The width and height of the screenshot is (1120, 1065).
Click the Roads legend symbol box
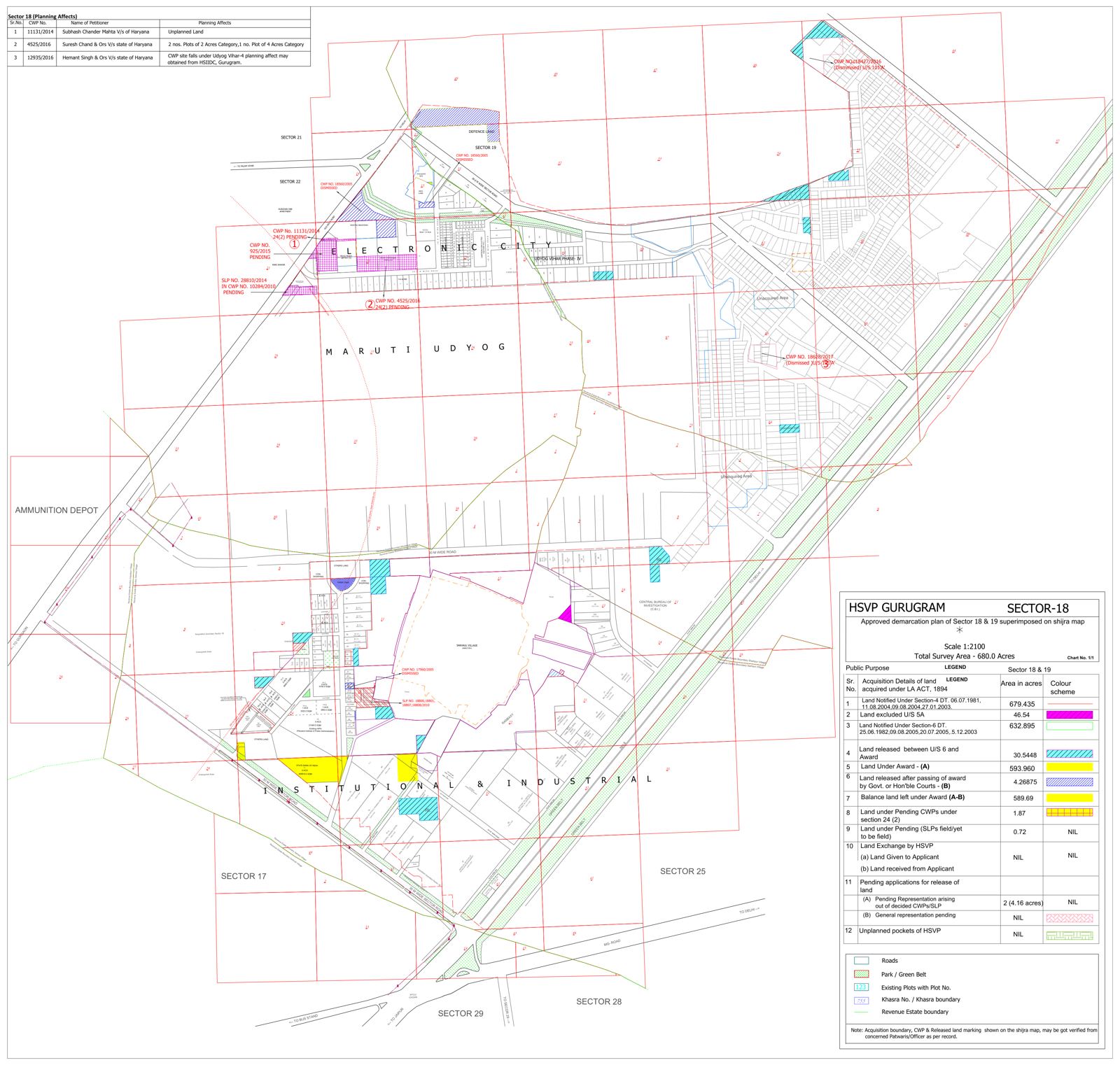pyautogui.click(x=862, y=961)
